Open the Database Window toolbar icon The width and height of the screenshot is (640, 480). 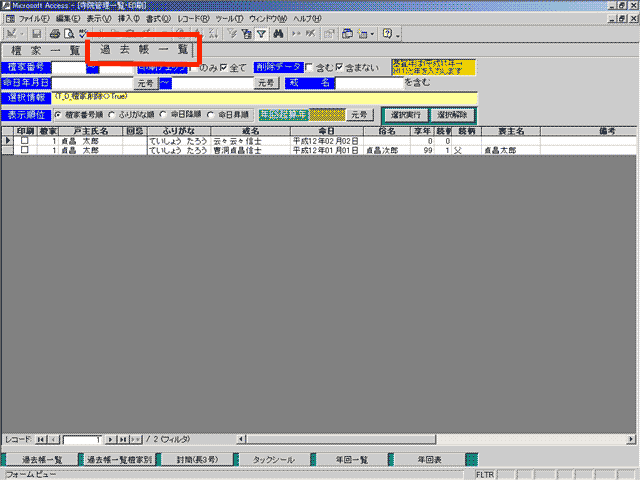[x=347, y=34]
